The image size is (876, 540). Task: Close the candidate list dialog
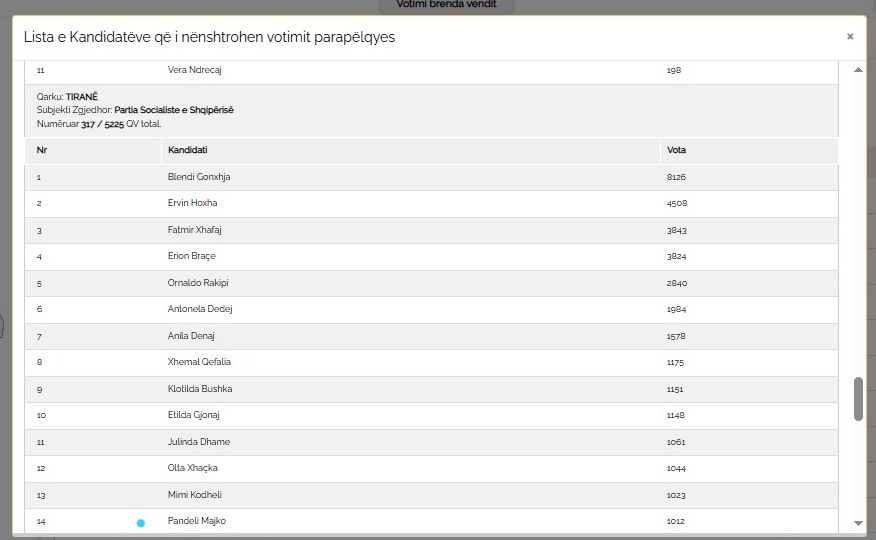pos(850,37)
